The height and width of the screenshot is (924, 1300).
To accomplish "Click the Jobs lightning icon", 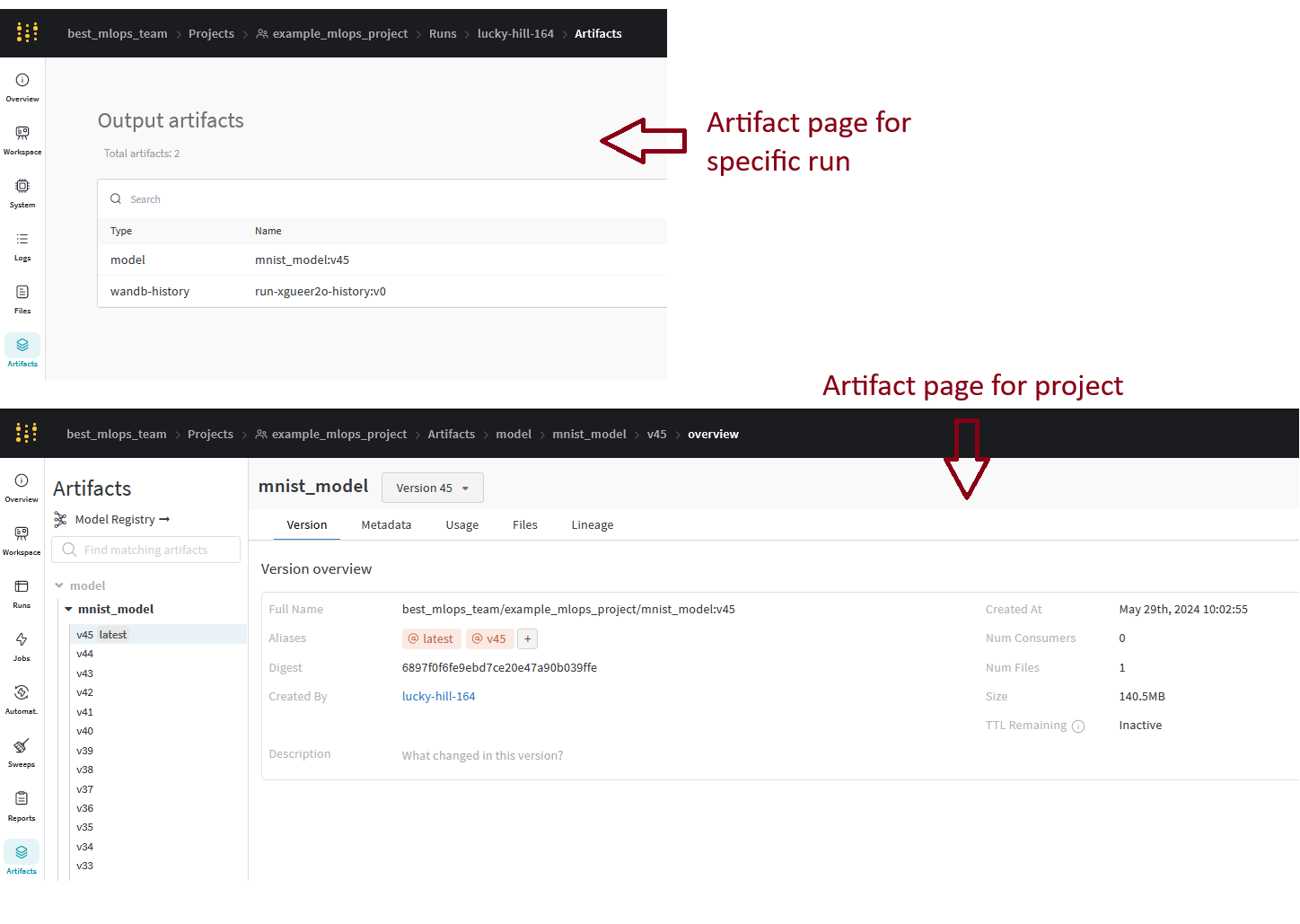I will (x=22, y=640).
